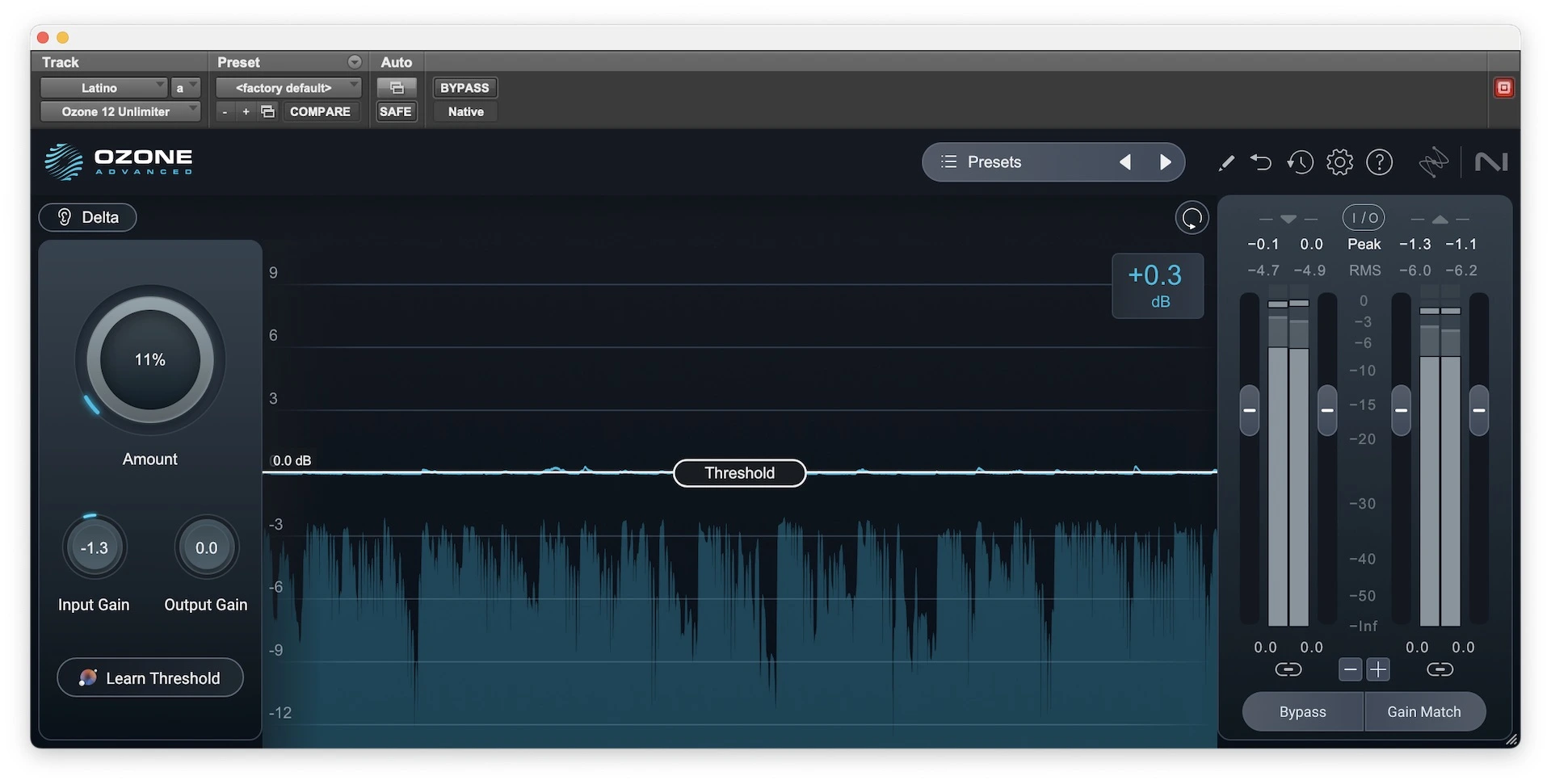The height and width of the screenshot is (784, 1551).
Task: Toggle the Ozone Bypass button
Action: pos(1302,711)
